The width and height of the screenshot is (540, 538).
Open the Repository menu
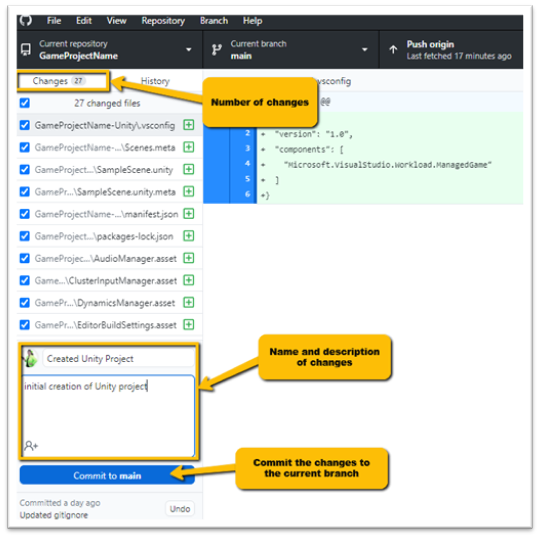coord(163,21)
